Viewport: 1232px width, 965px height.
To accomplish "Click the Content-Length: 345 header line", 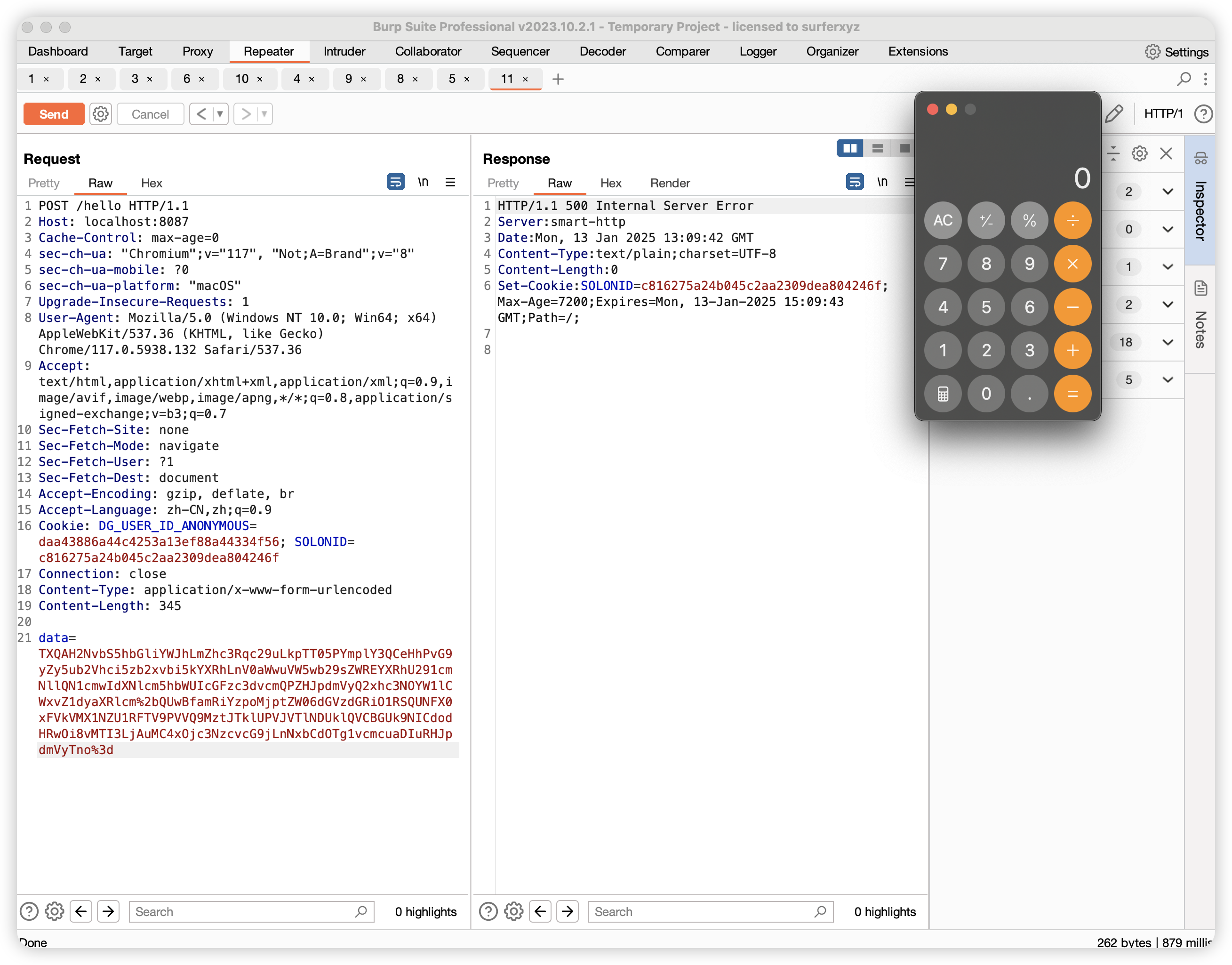I will click(x=110, y=606).
